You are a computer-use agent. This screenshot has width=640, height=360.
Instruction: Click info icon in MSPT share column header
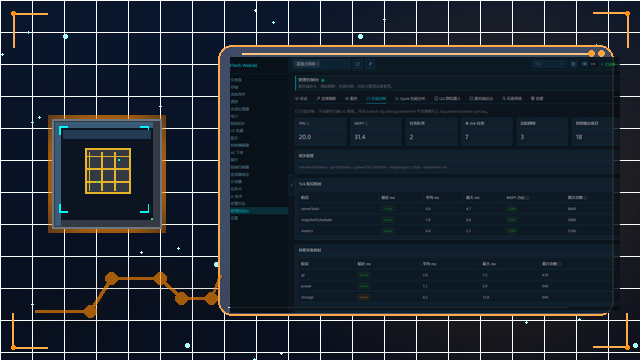[527, 198]
